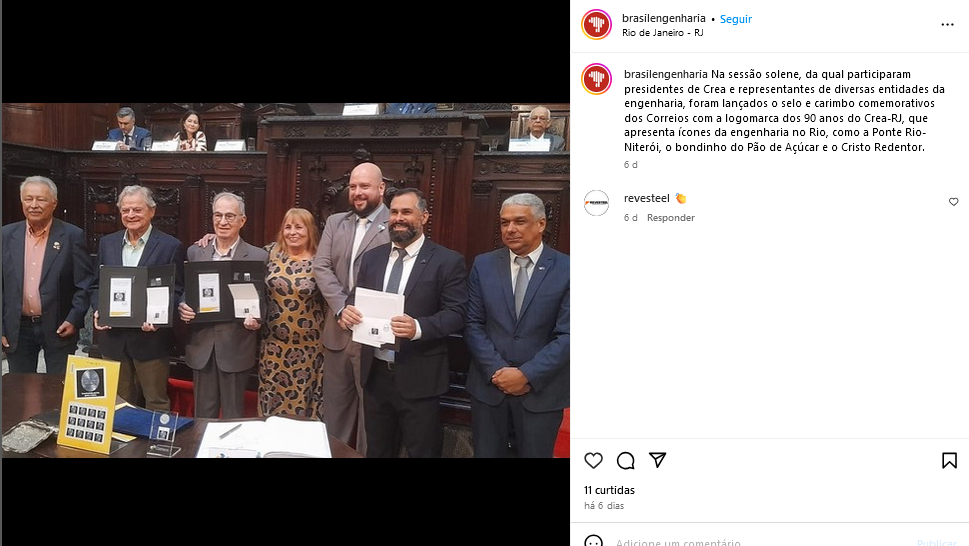The height and width of the screenshot is (546, 969).
Task: Open emoji picker in comment box
Action: [x=593, y=542]
